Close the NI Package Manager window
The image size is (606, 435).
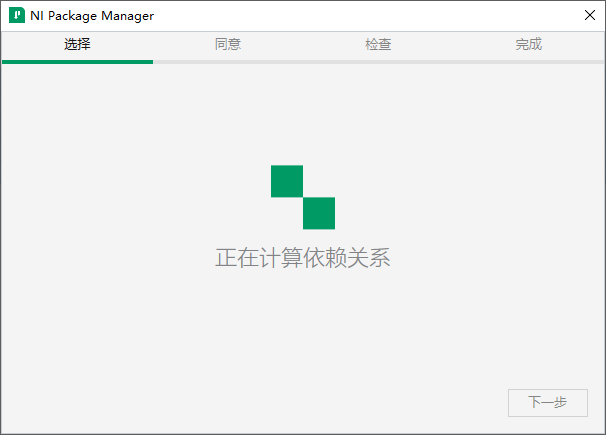(589, 16)
